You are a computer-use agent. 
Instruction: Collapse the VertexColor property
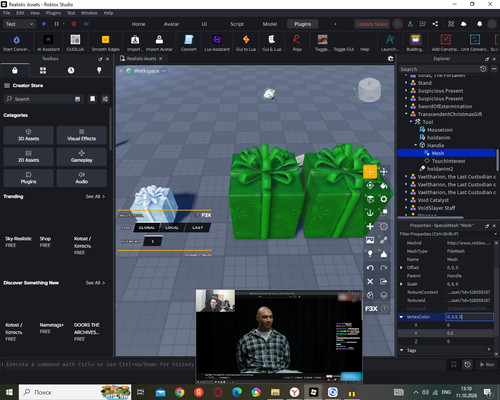tap(401, 317)
